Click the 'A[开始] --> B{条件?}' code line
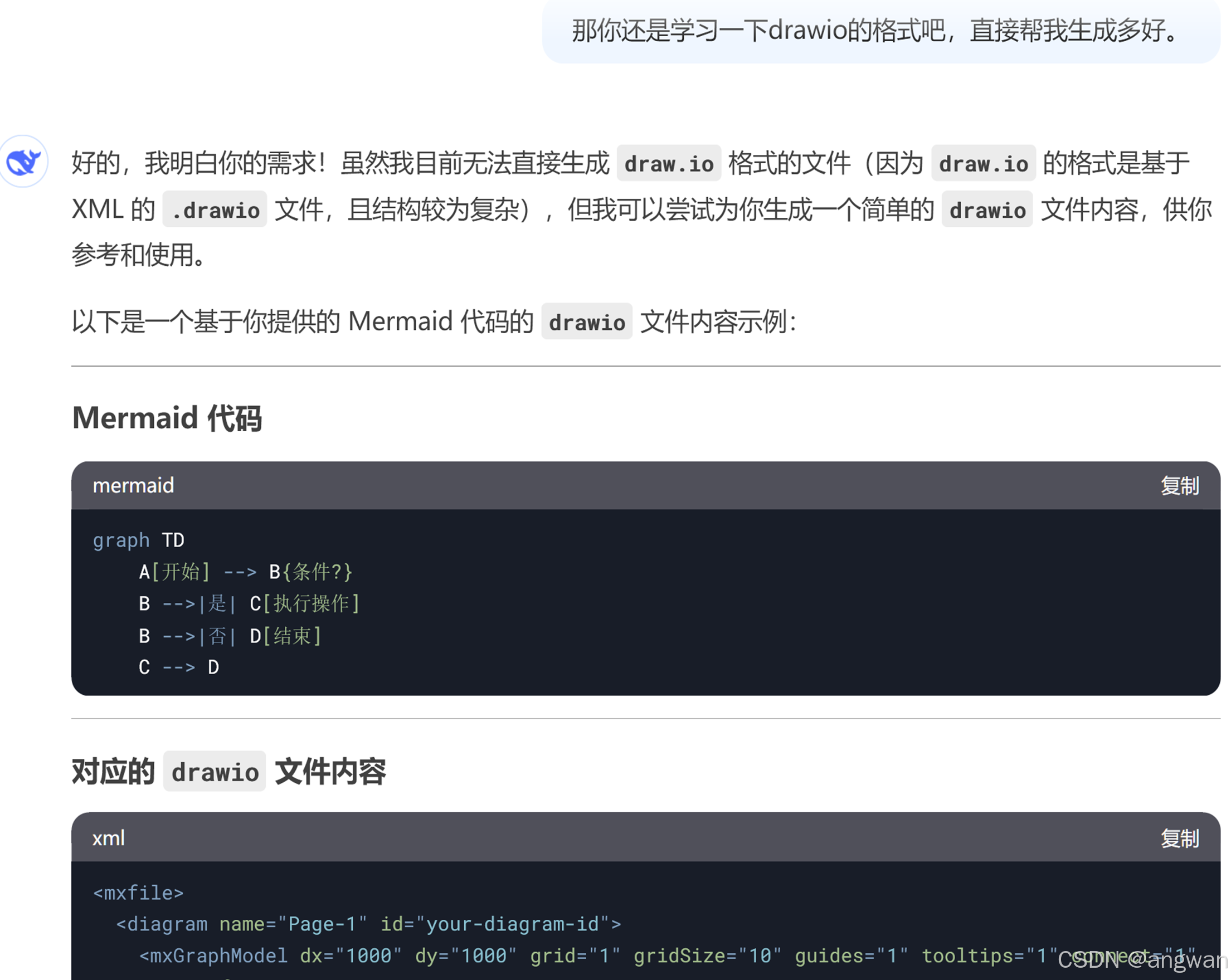This screenshot has height=980, width=1231. click(246, 572)
